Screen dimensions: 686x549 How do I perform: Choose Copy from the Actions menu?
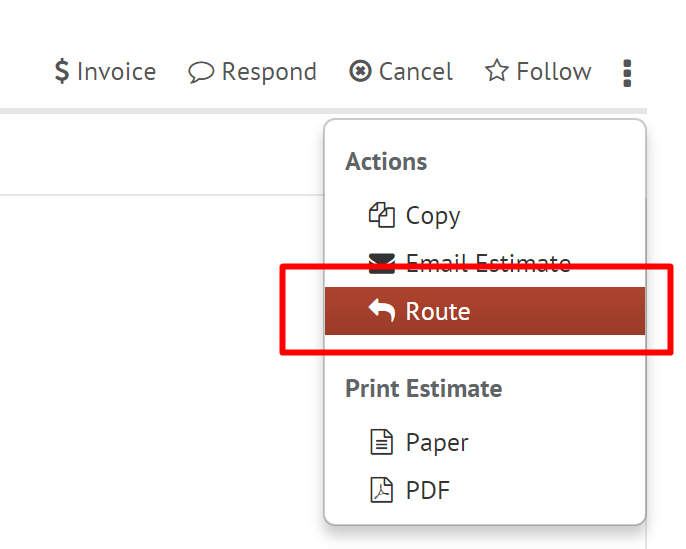pyautogui.click(x=433, y=215)
